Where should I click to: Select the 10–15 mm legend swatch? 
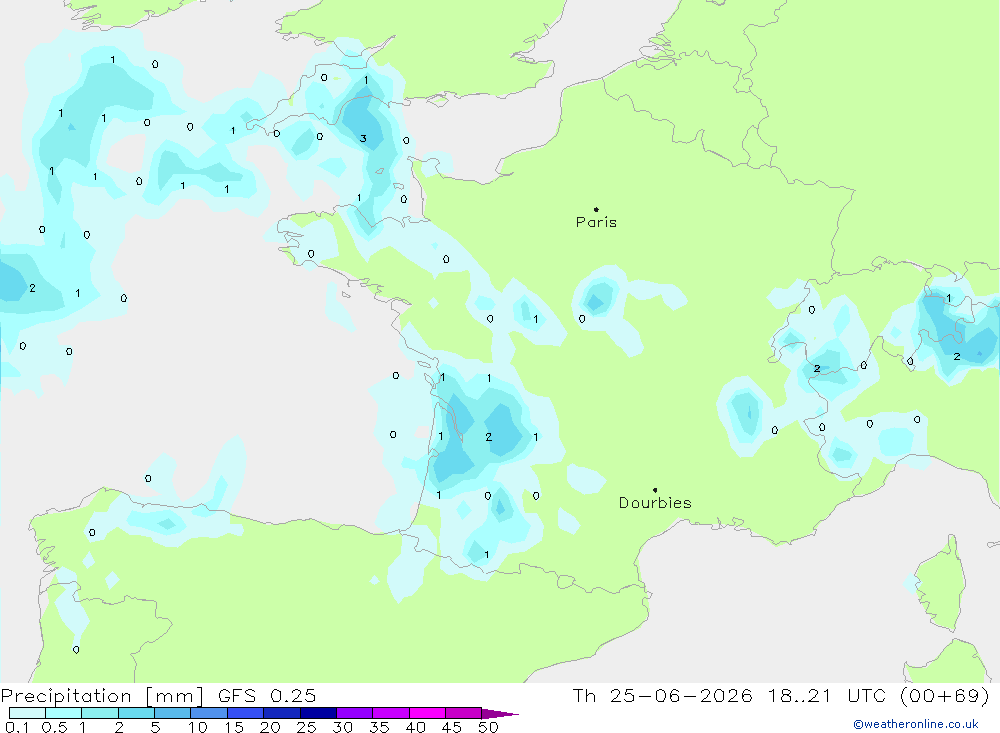[209, 713]
